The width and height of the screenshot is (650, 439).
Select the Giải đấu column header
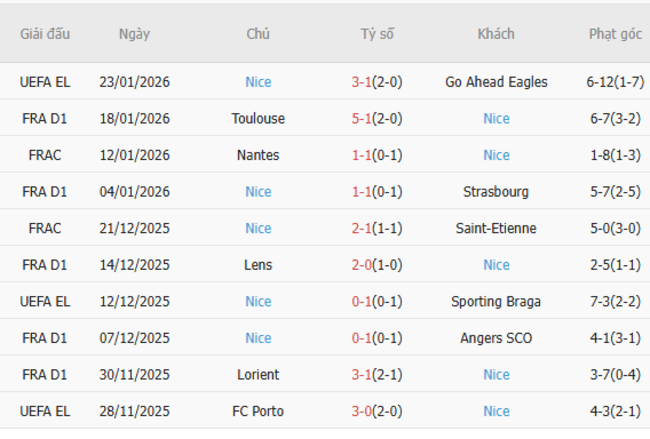[x=45, y=34]
